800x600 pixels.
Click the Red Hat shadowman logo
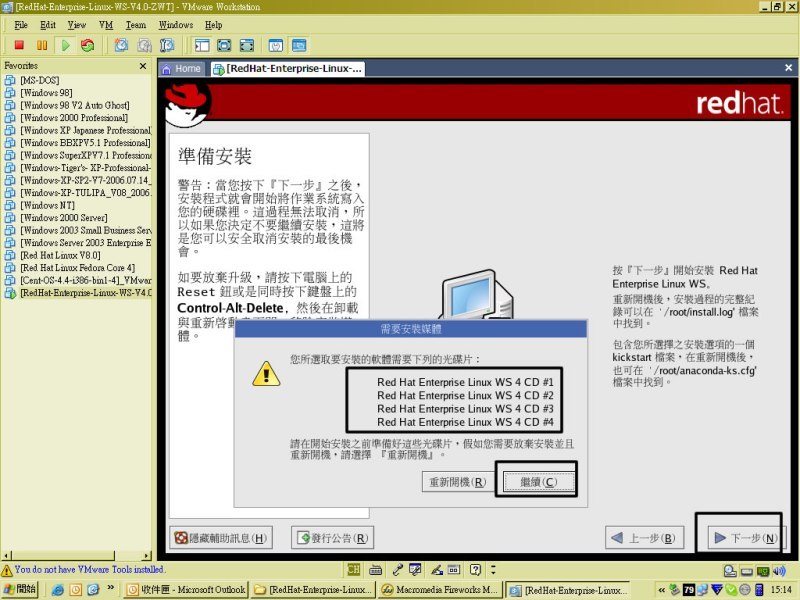pyautogui.click(x=188, y=105)
